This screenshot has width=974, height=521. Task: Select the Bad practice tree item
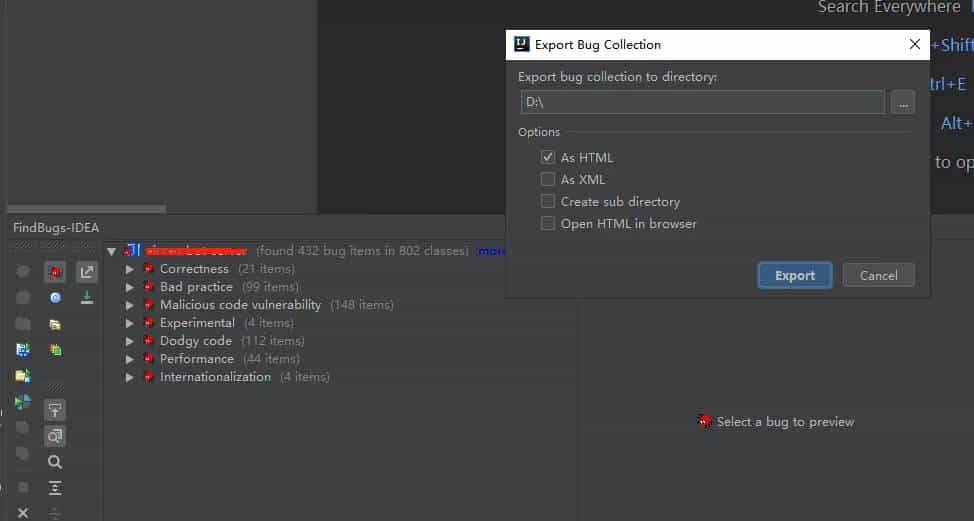coord(196,287)
